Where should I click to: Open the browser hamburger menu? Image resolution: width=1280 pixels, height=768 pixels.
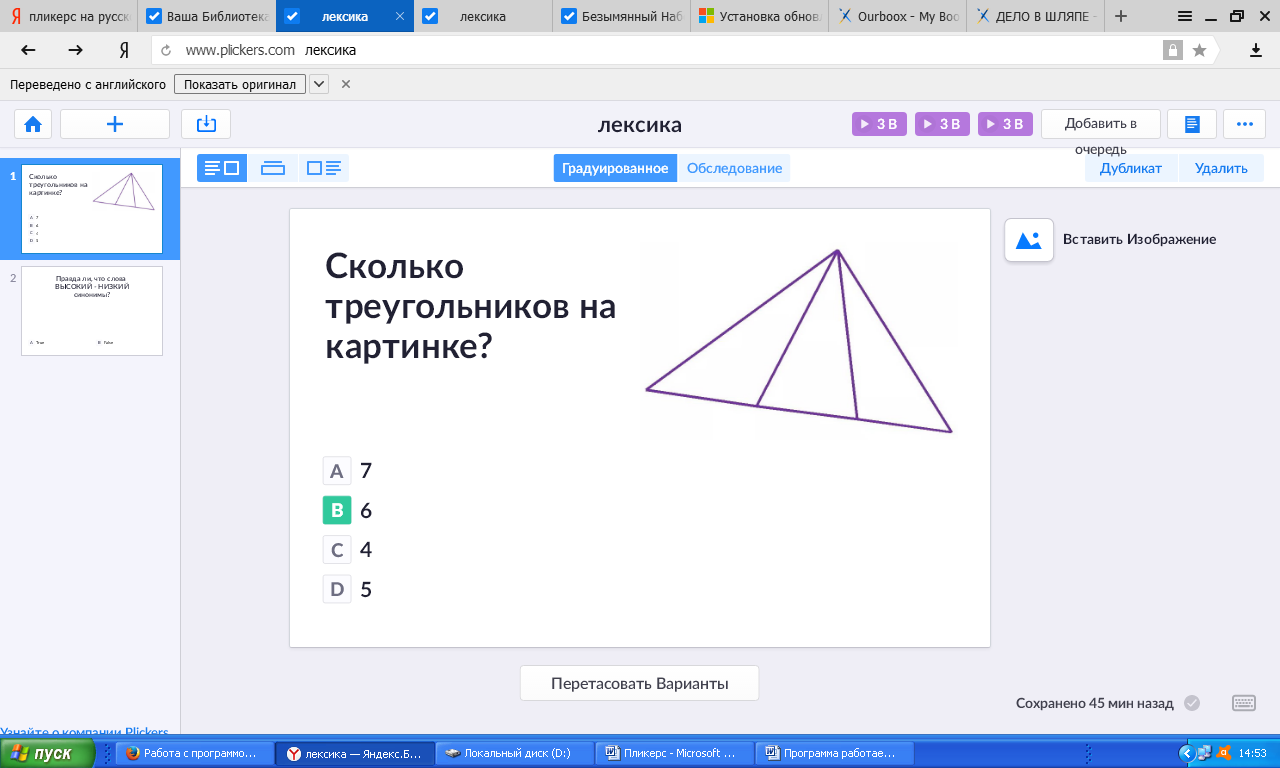(x=1185, y=16)
